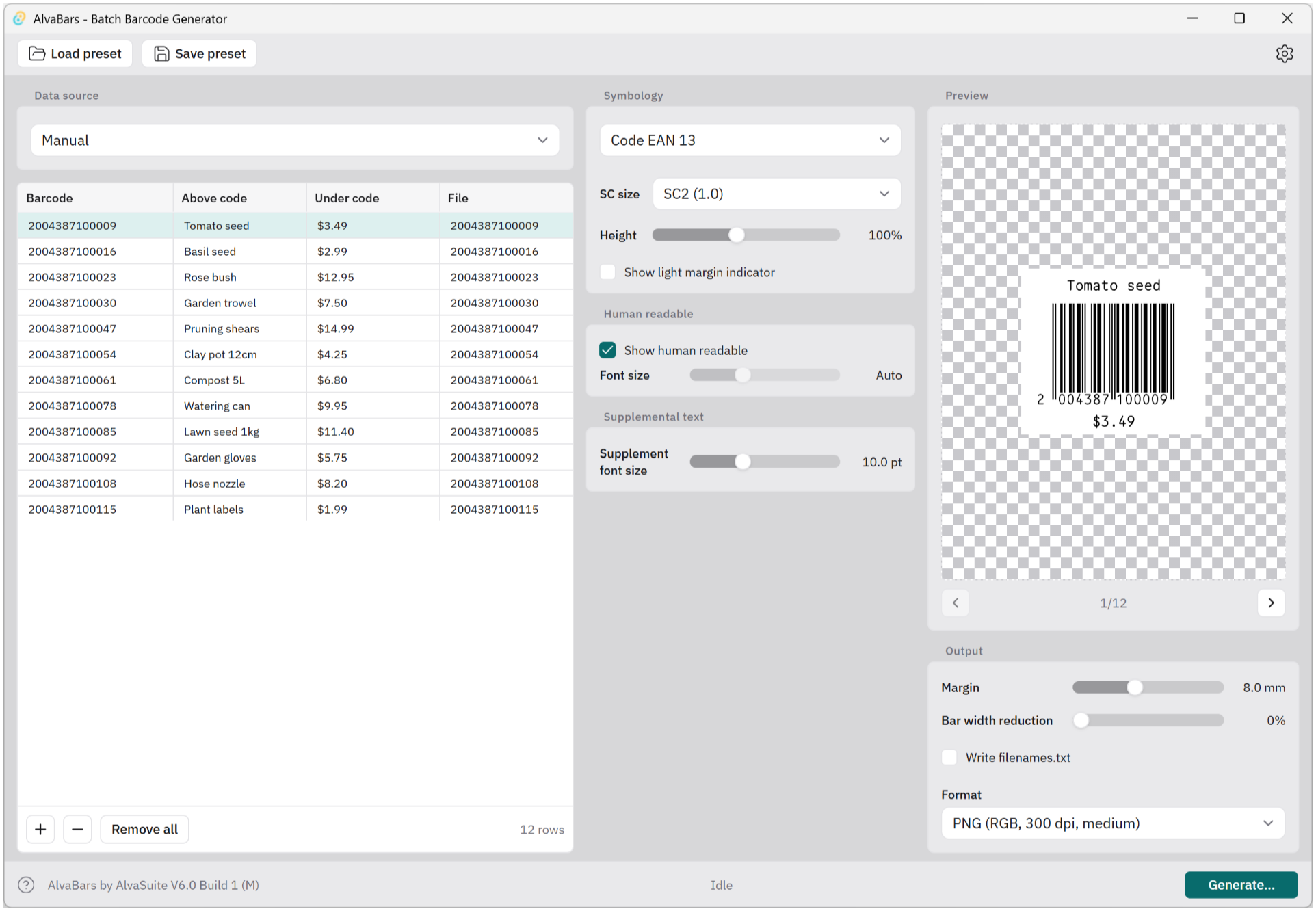This screenshot has width=1316, height=911.
Task: Select the Basil seed cell
Action: pos(239,252)
